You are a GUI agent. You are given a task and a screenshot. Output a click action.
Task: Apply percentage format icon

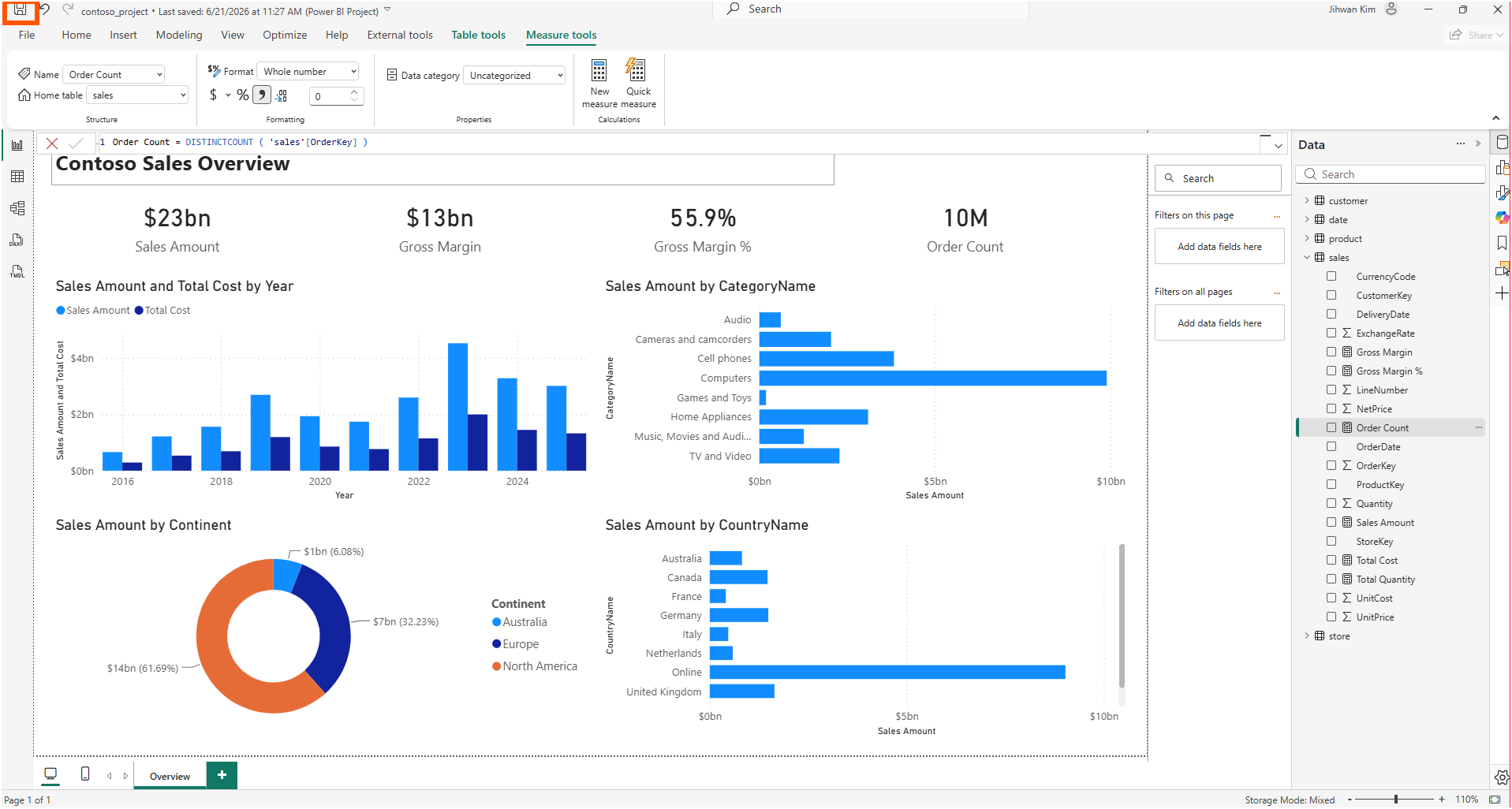point(243,95)
